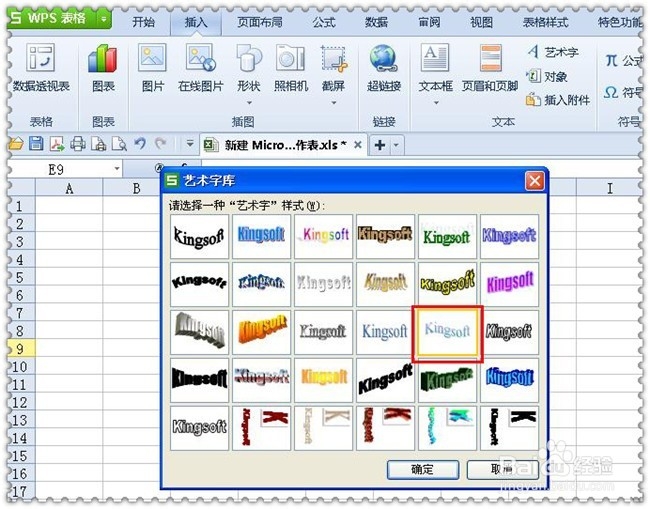Choose the red vertical Kingsoft style

261,428
